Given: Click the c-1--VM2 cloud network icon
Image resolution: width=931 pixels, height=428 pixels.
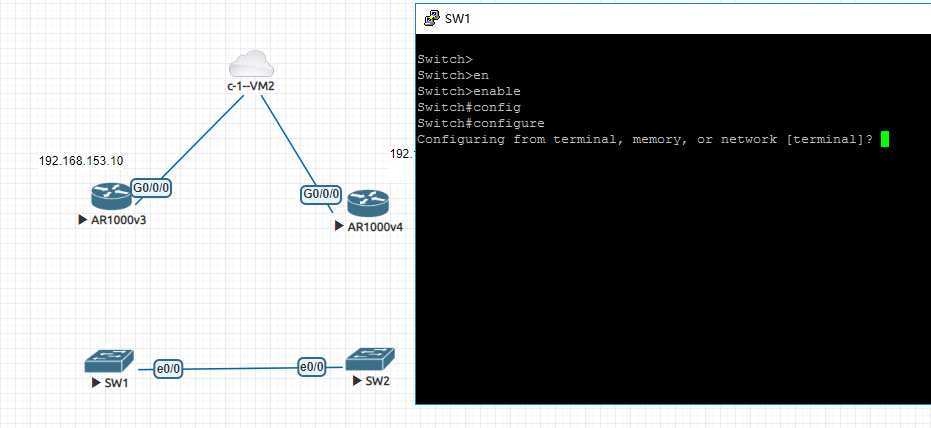Looking at the screenshot, I should coord(249,66).
